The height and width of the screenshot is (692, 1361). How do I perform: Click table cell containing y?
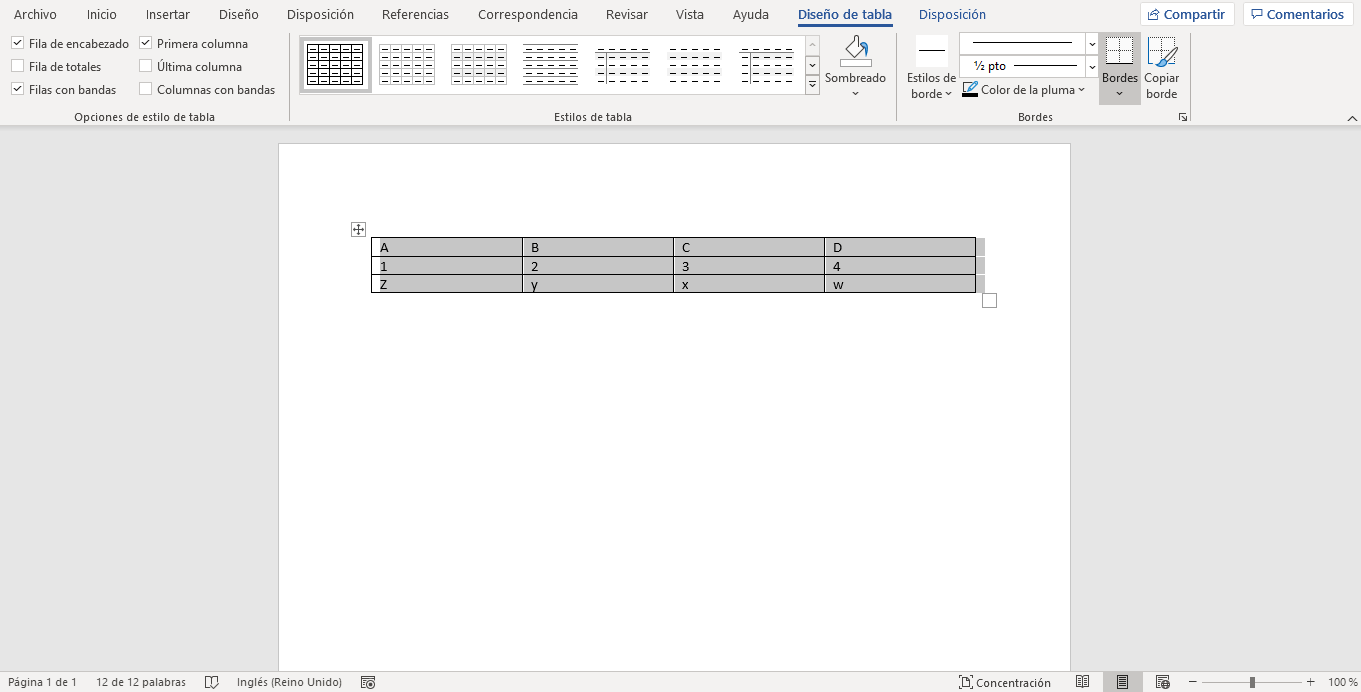[x=598, y=285]
